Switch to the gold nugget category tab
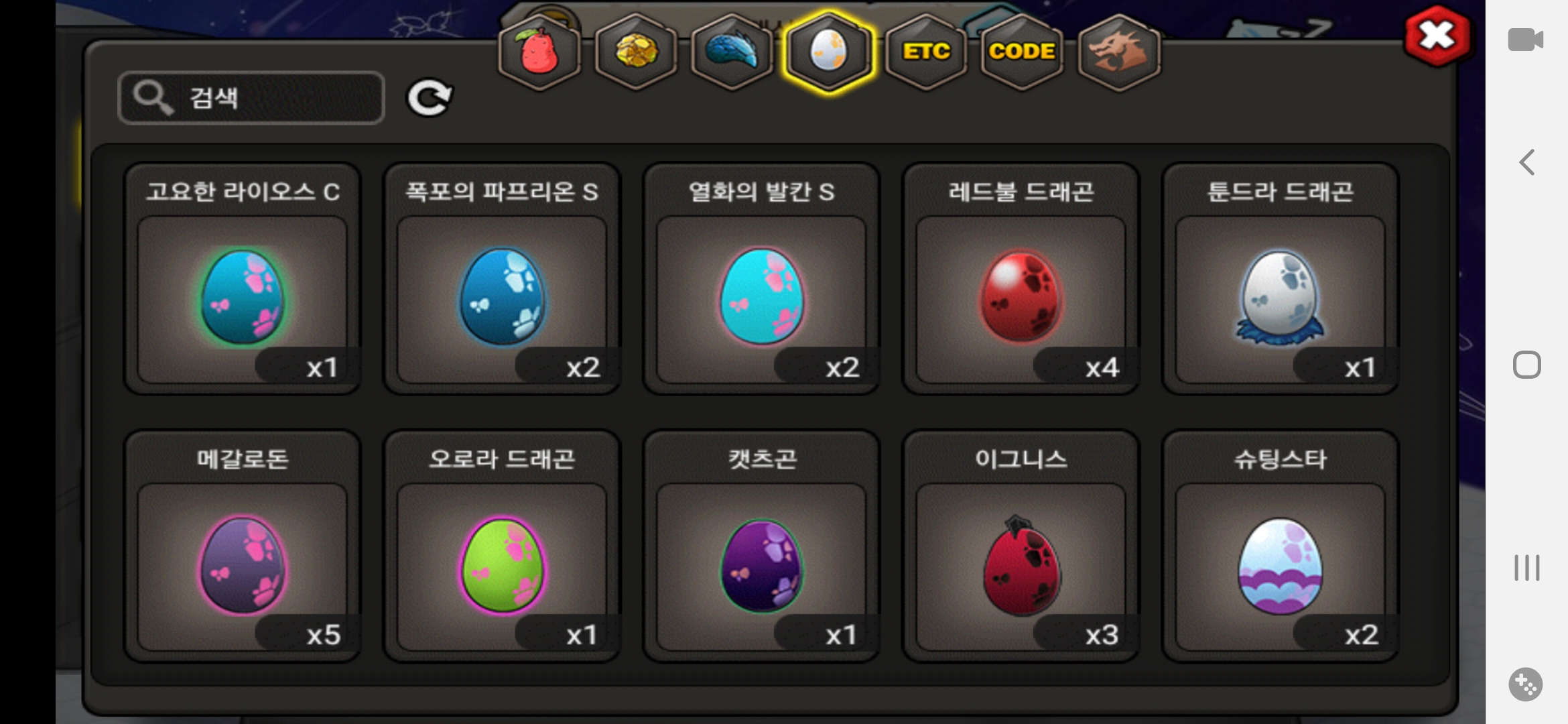The image size is (1568, 724). pos(636,52)
